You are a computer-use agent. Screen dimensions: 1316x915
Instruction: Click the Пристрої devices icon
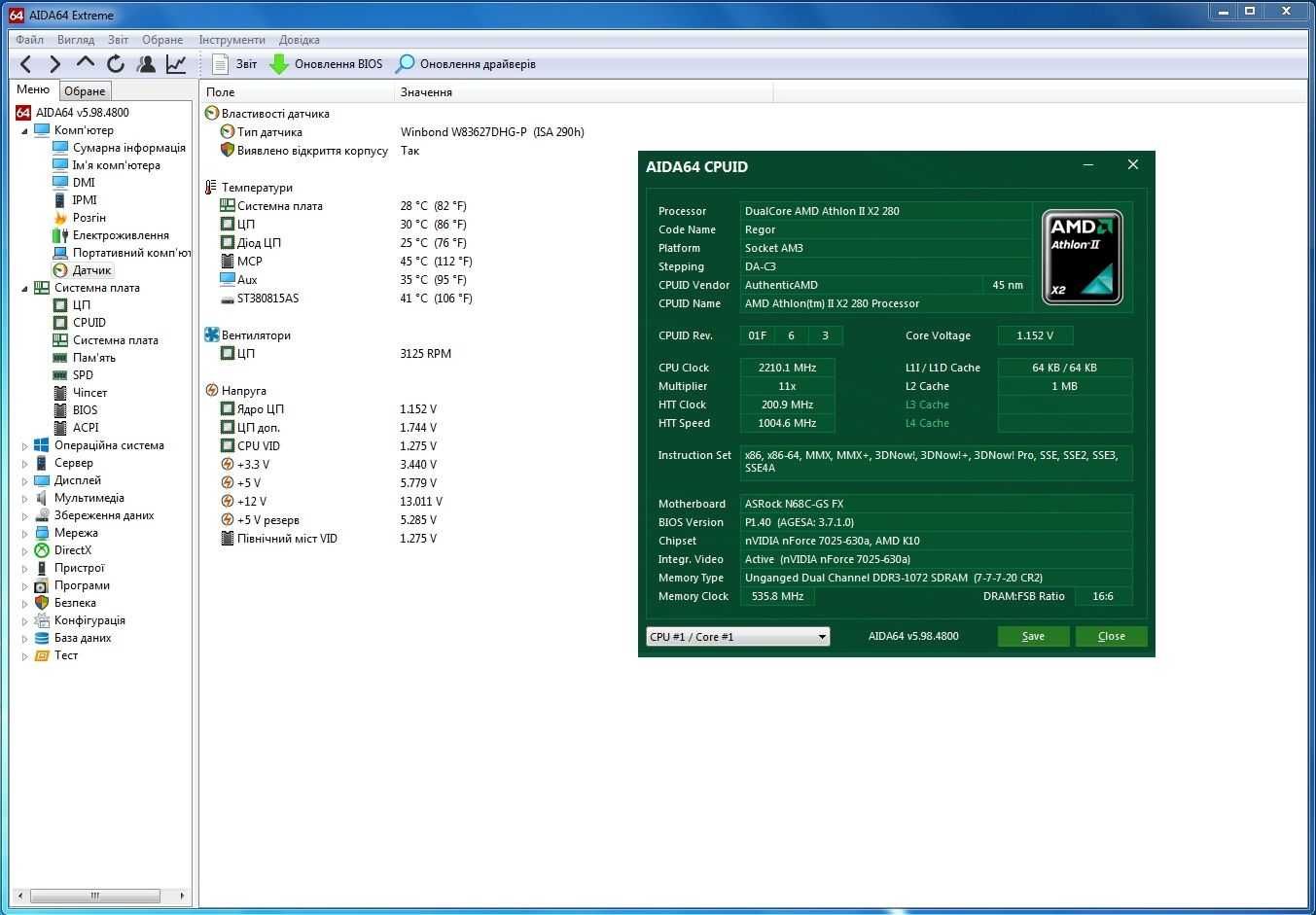[42, 568]
